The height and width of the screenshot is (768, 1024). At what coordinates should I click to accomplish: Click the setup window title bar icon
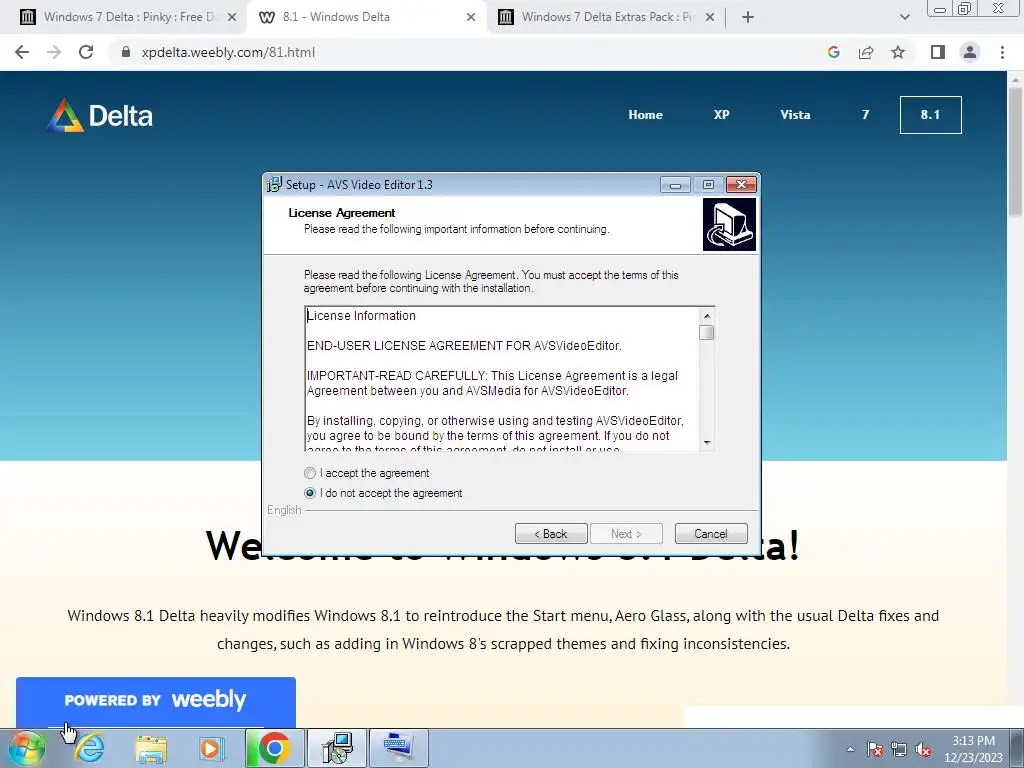(x=274, y=185)
